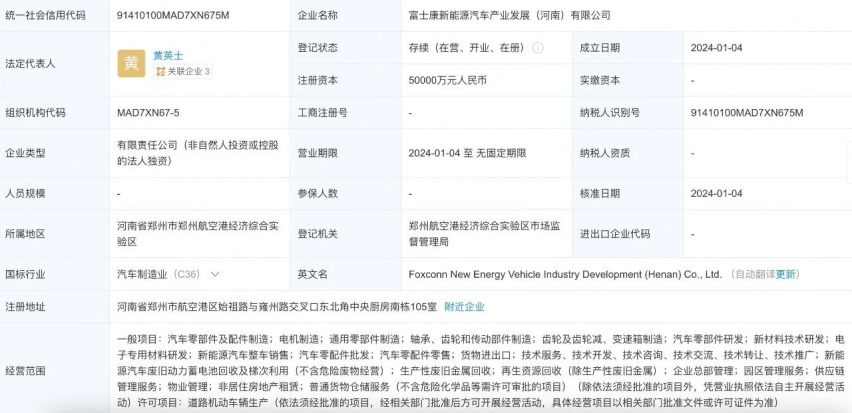Image resolution: width=852 pixels, height=413 pixels.
Task: Click the 企业类型 value 有限责任公司
Action: tap(198, 153)
